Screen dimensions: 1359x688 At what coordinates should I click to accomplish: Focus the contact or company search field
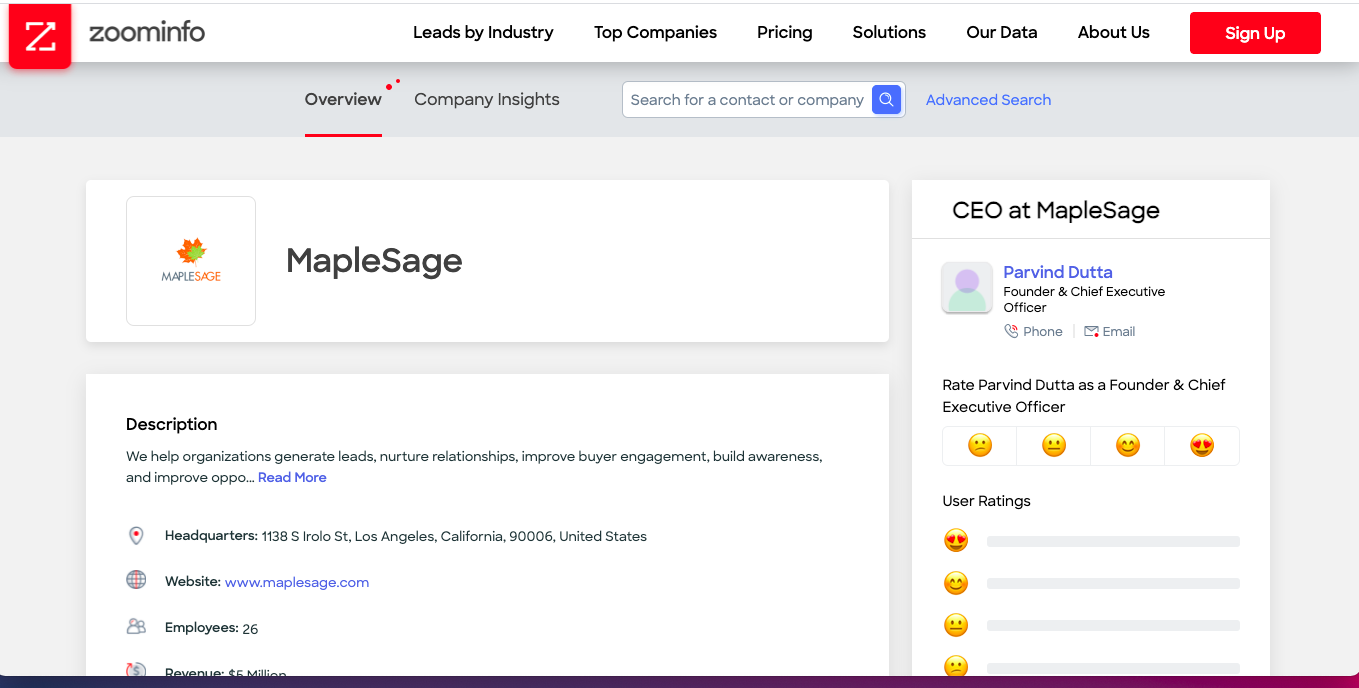click(x=747, y=100)
